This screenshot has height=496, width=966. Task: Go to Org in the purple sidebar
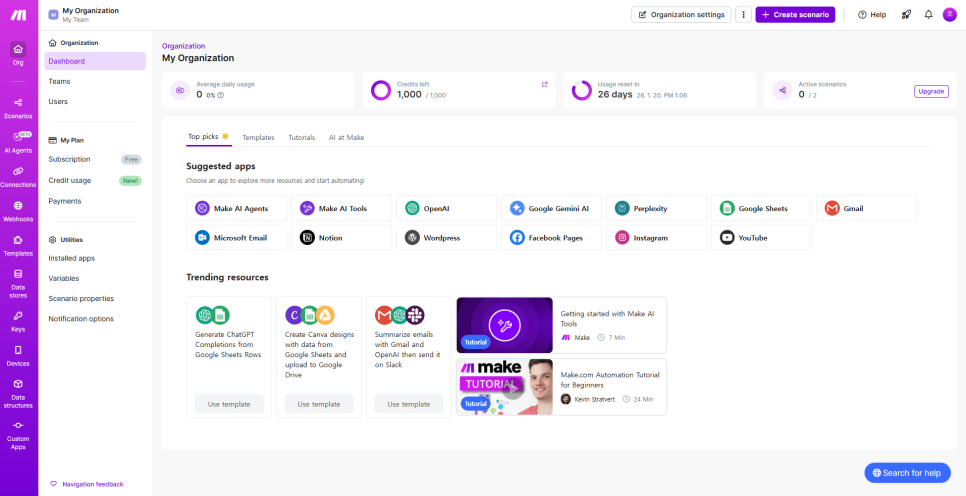18,54
